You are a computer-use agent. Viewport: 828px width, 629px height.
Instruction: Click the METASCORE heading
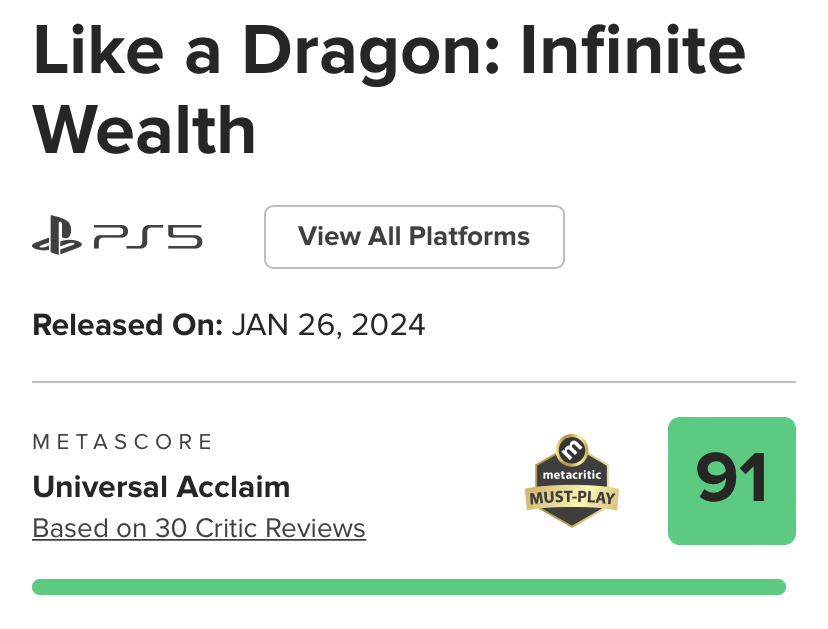123,441
